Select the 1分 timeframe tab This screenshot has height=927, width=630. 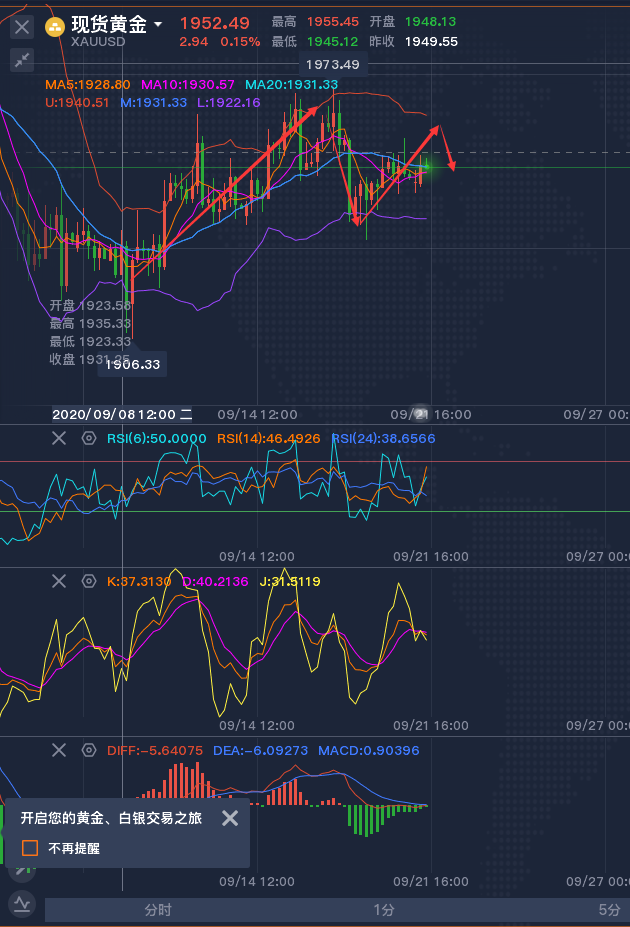click(384, 910)
